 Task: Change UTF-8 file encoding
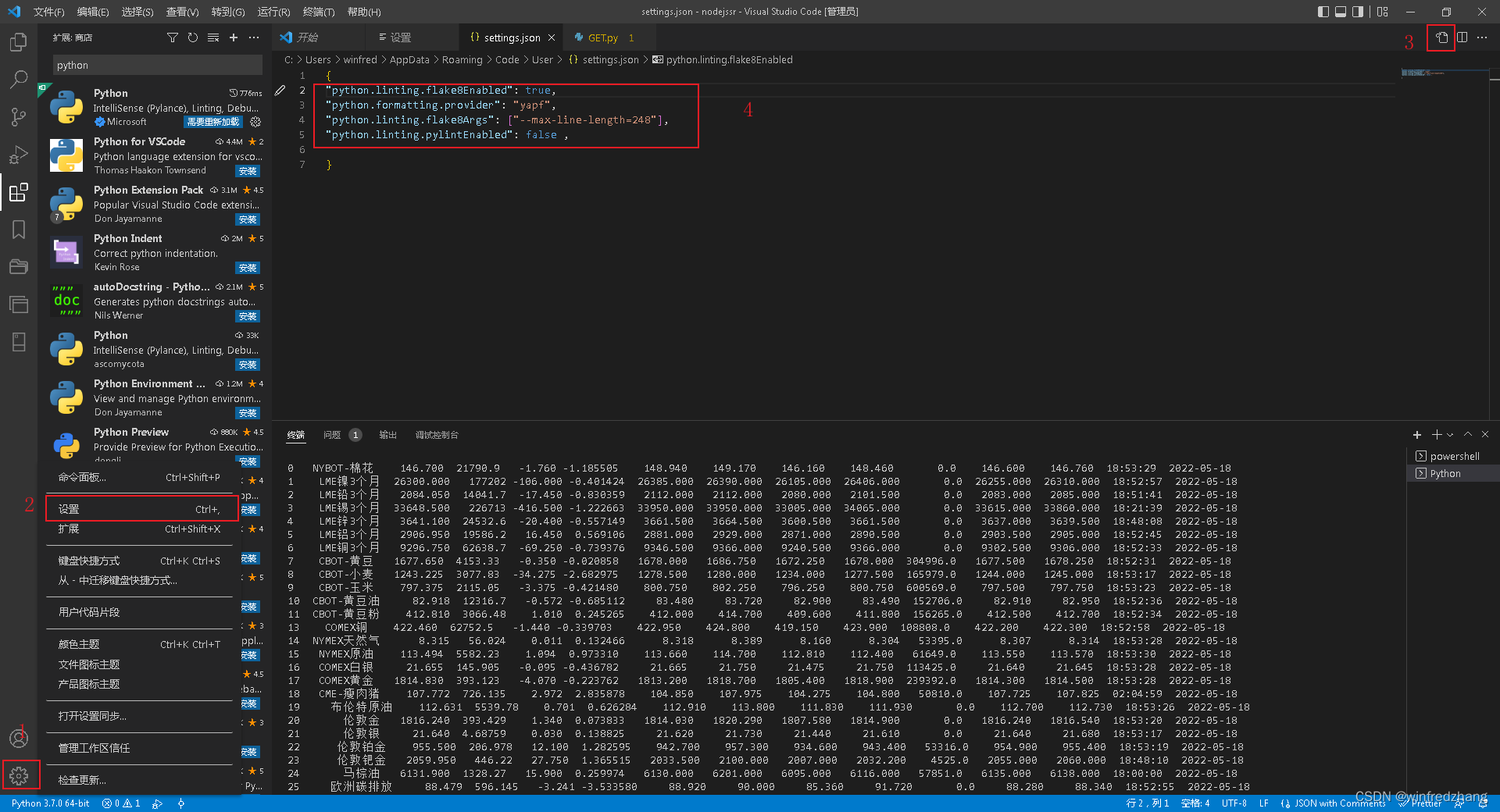click(x=1234, y=803)
